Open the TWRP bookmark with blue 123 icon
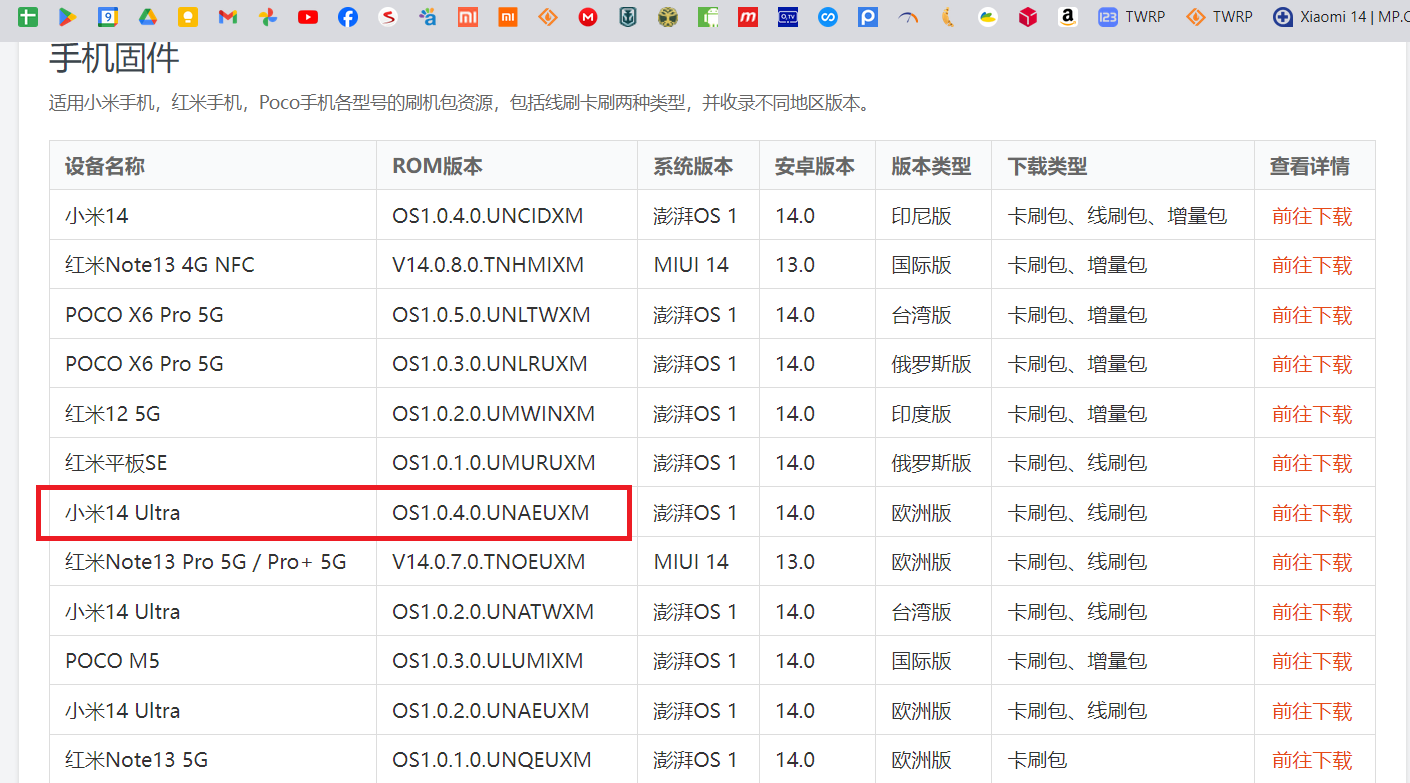The width and height of the screenshot is (1410, 783). coord(1131,17)
